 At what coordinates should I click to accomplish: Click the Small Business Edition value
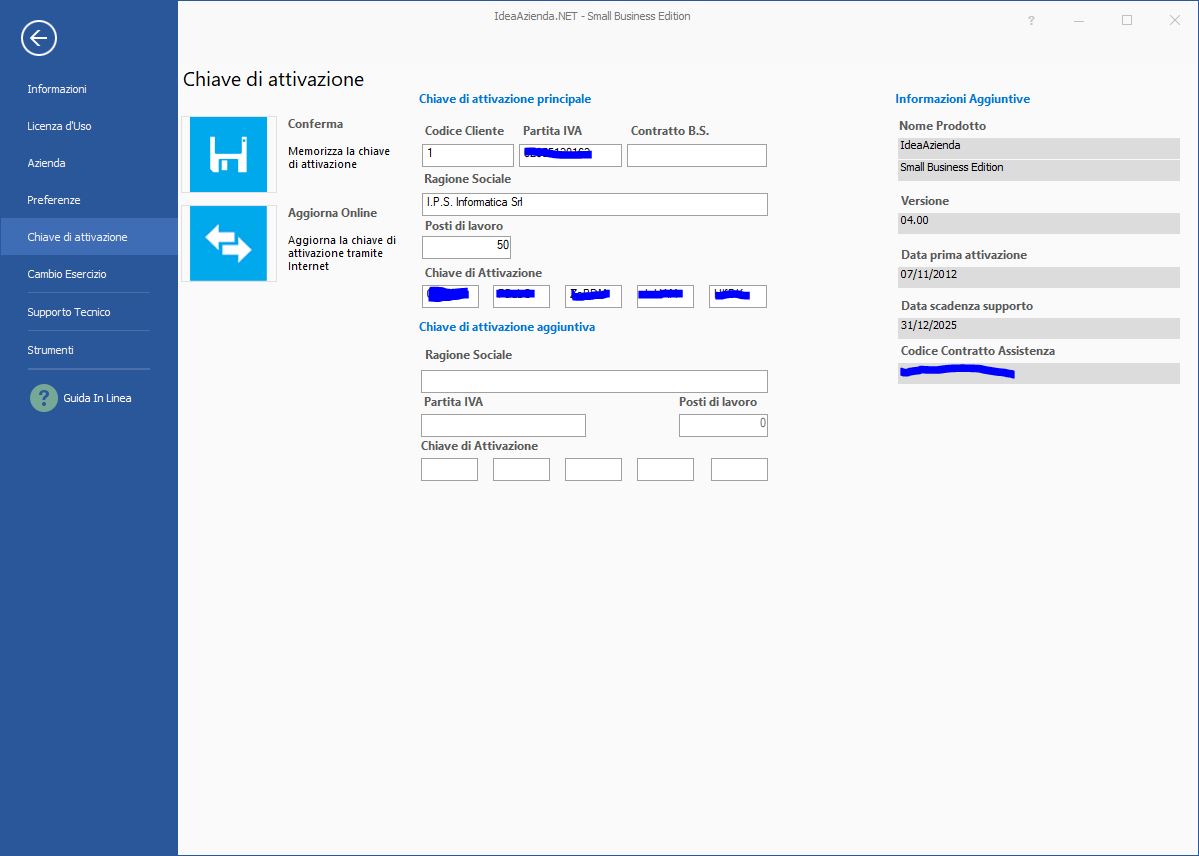(1038, 169)
